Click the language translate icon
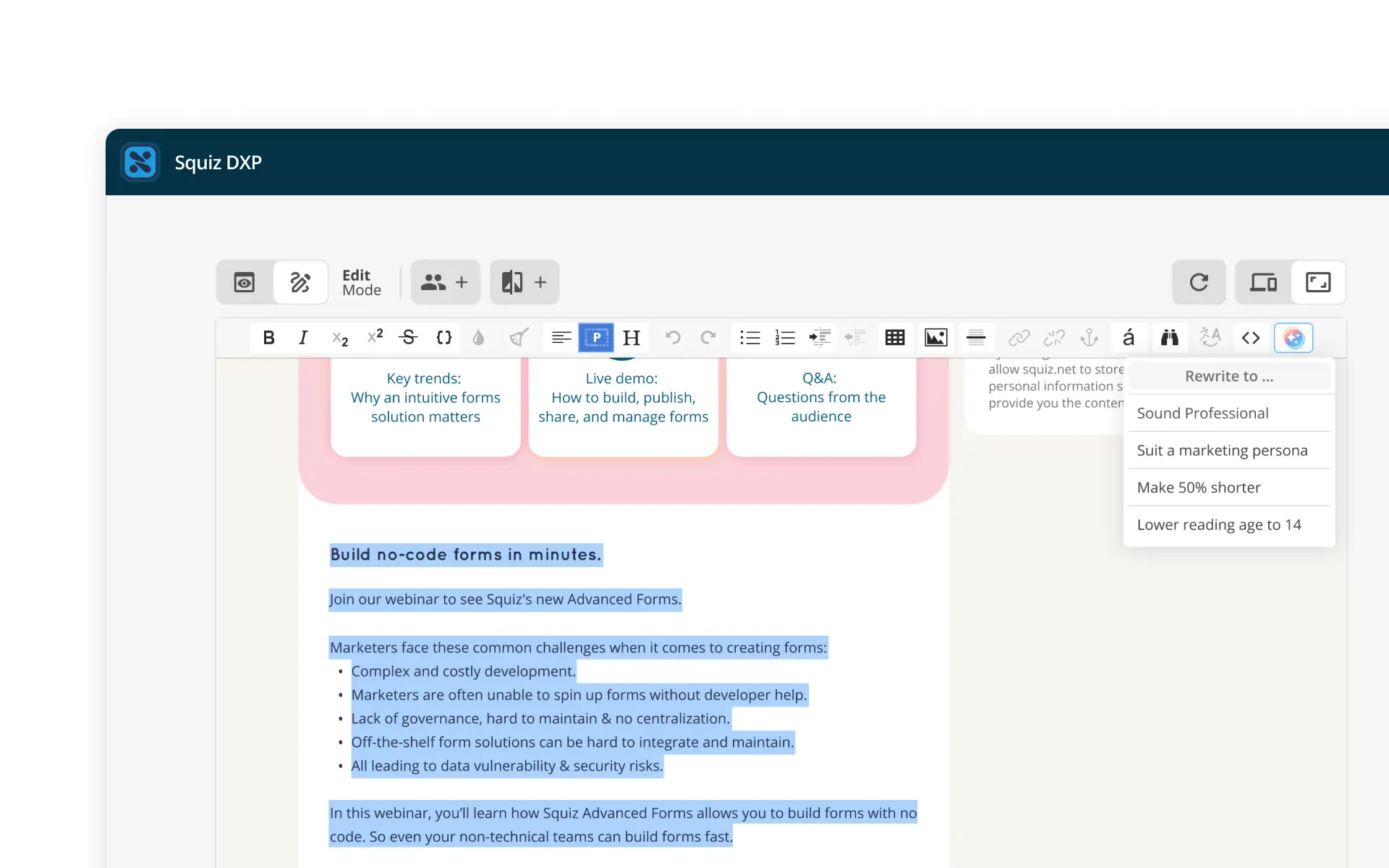The height and width of the screenshot is (868, 1389). pos(1210,338)
